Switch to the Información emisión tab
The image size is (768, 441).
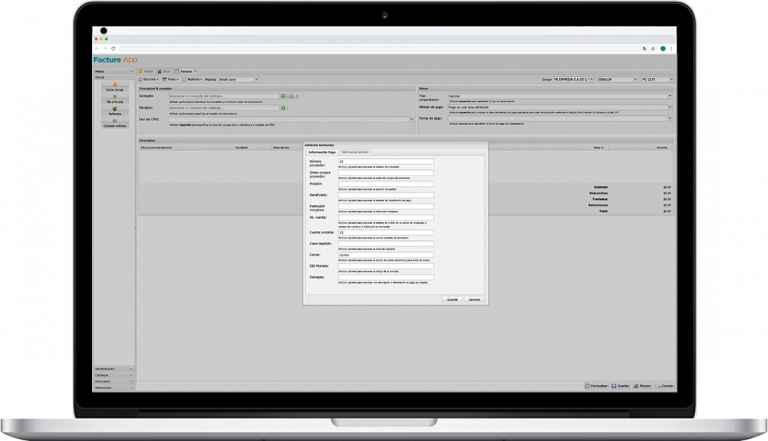pyautogui.click(x=355, y=152)
